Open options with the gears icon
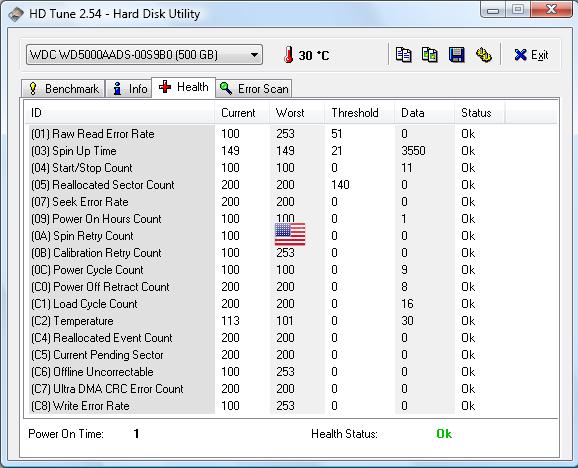Viewport: 578px width, 468px height. pyautogui.click(x=483, y=55)
